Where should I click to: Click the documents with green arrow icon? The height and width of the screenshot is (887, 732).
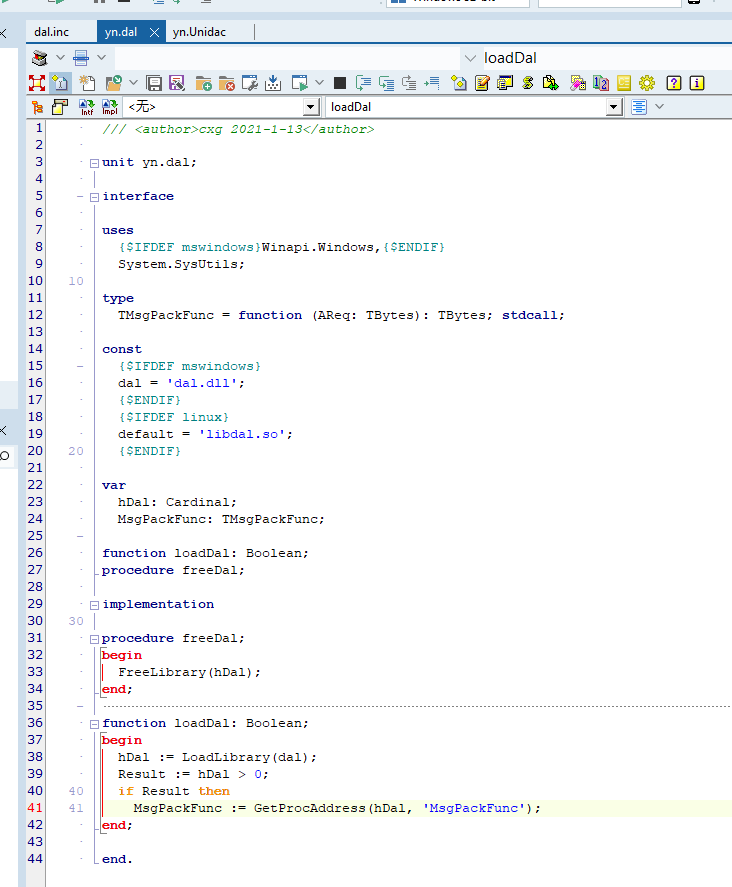tap(550, 83)
